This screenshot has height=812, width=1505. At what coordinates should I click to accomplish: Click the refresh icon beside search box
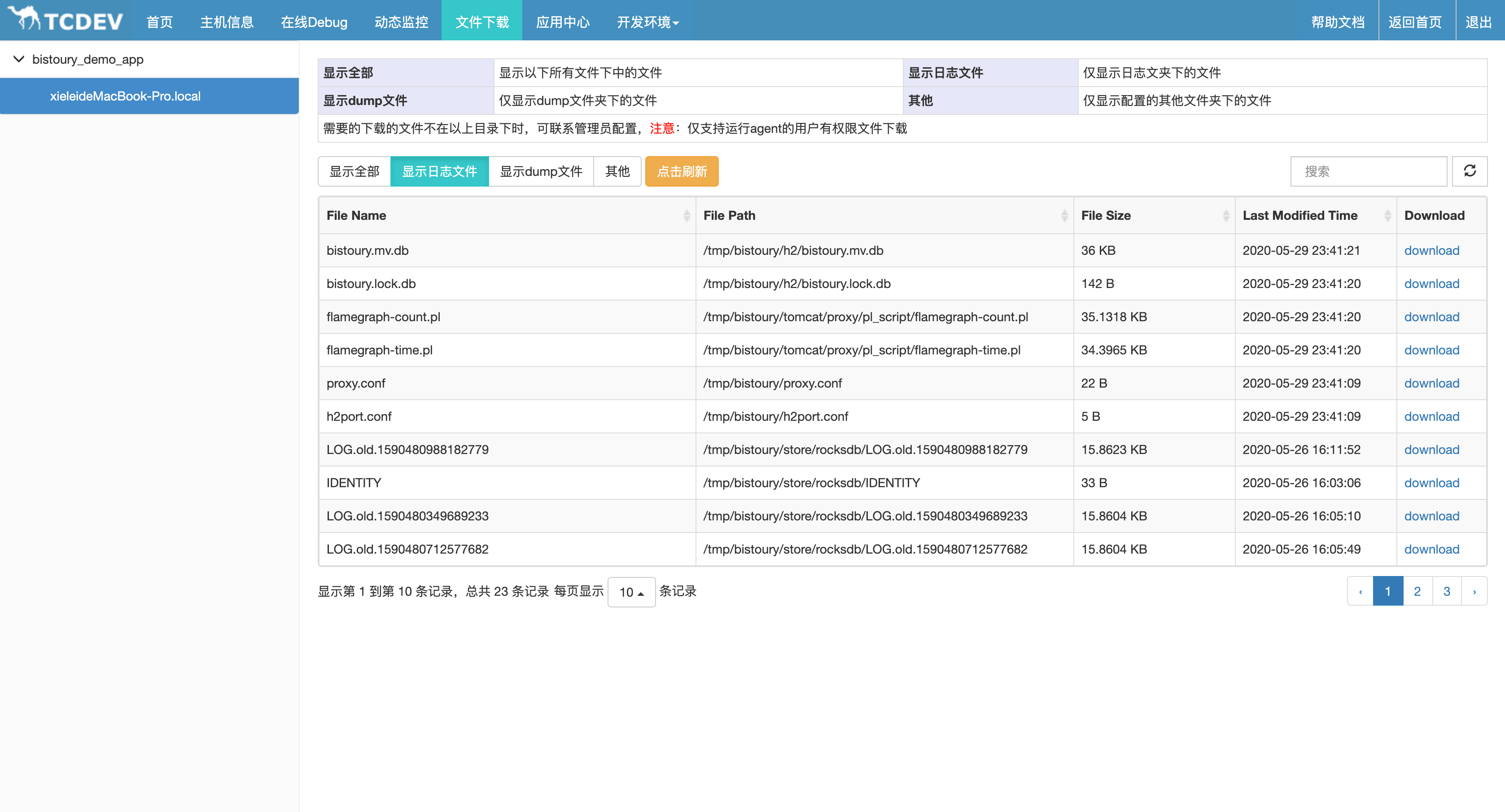tap(1470, 171)
